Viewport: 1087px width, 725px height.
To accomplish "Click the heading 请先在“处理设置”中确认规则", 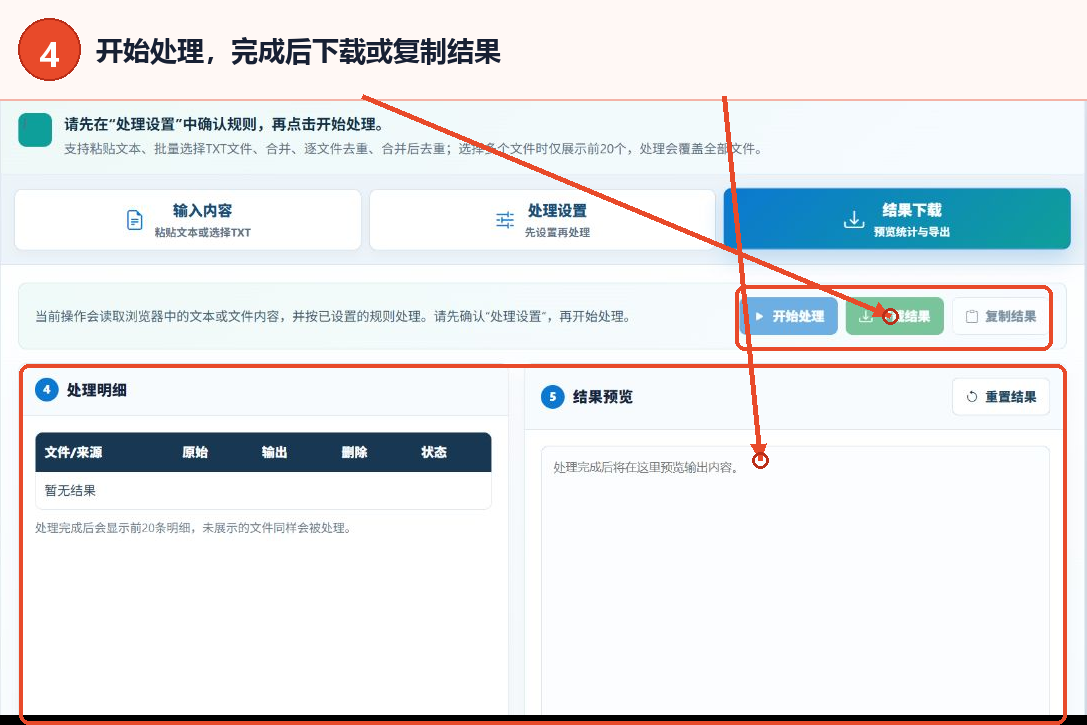I will pyautogui.click(x=224, y=124).
